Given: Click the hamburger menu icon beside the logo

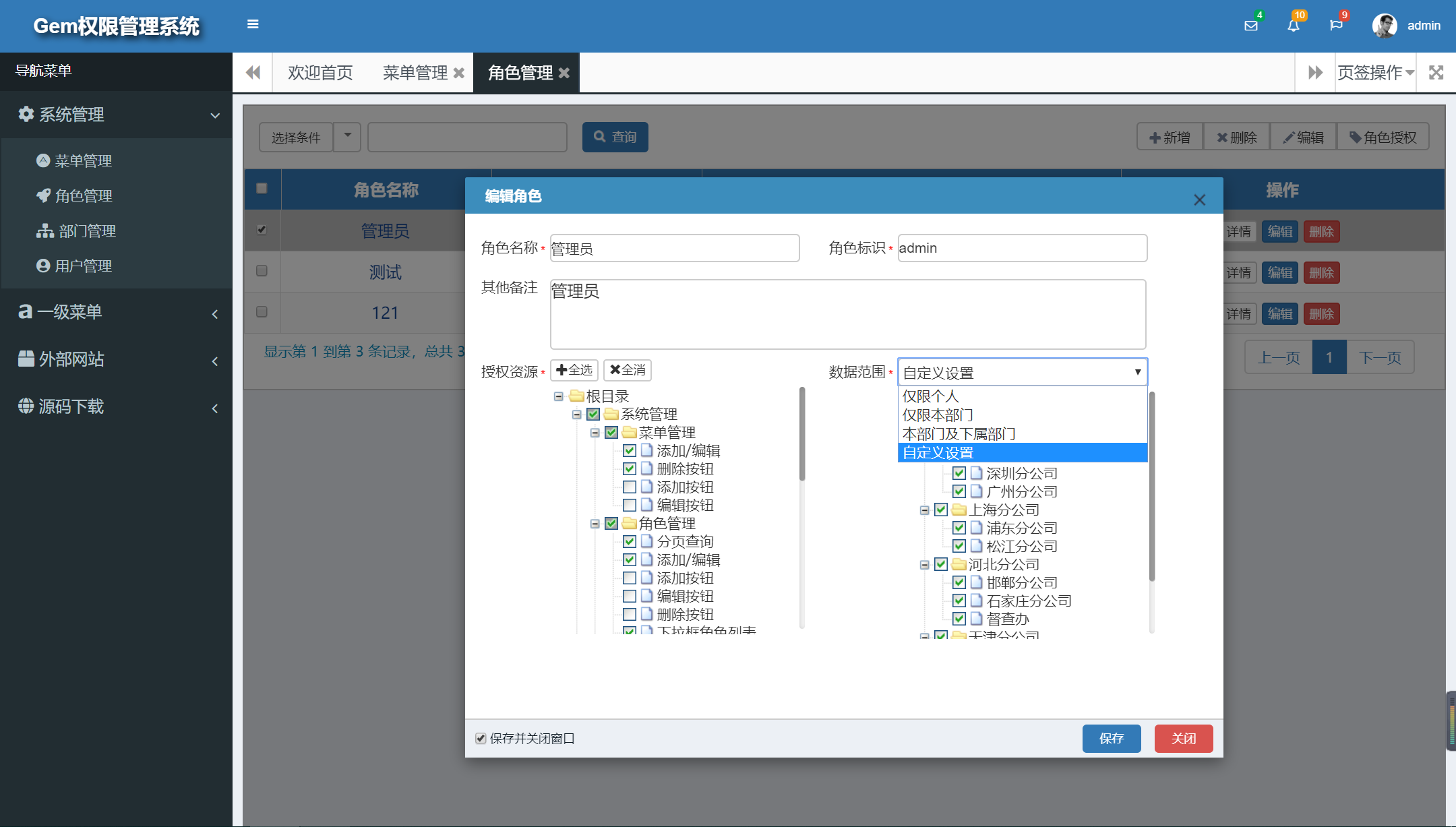Looking at the screenshot, I should pyautogui.click(x=253, y=24).
